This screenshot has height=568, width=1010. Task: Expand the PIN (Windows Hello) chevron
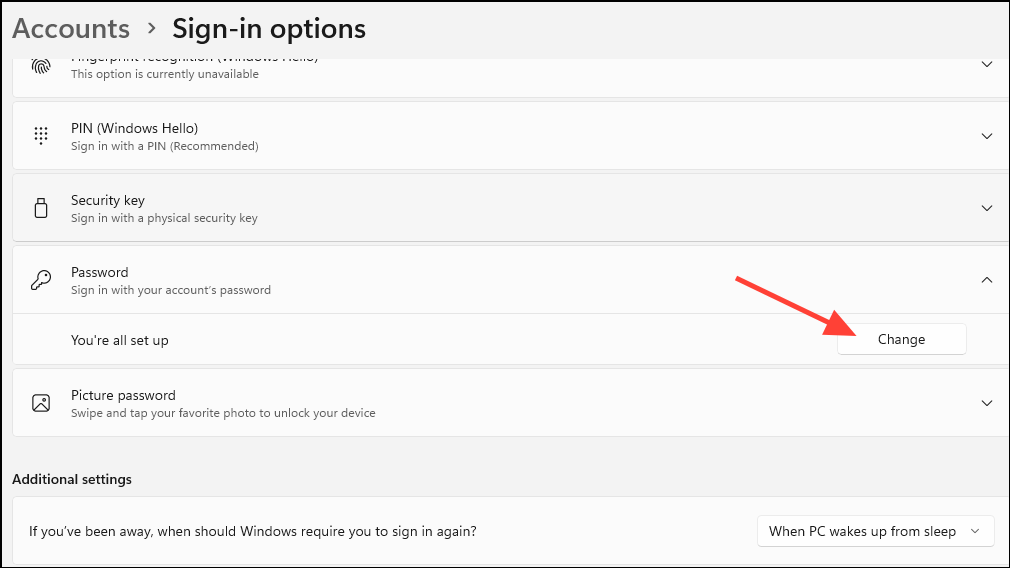point(987,136)
